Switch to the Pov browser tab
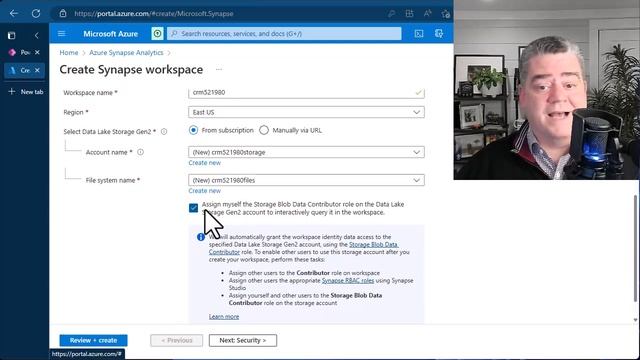The width and height of the screenshot is (640, 360). [20, 52]
